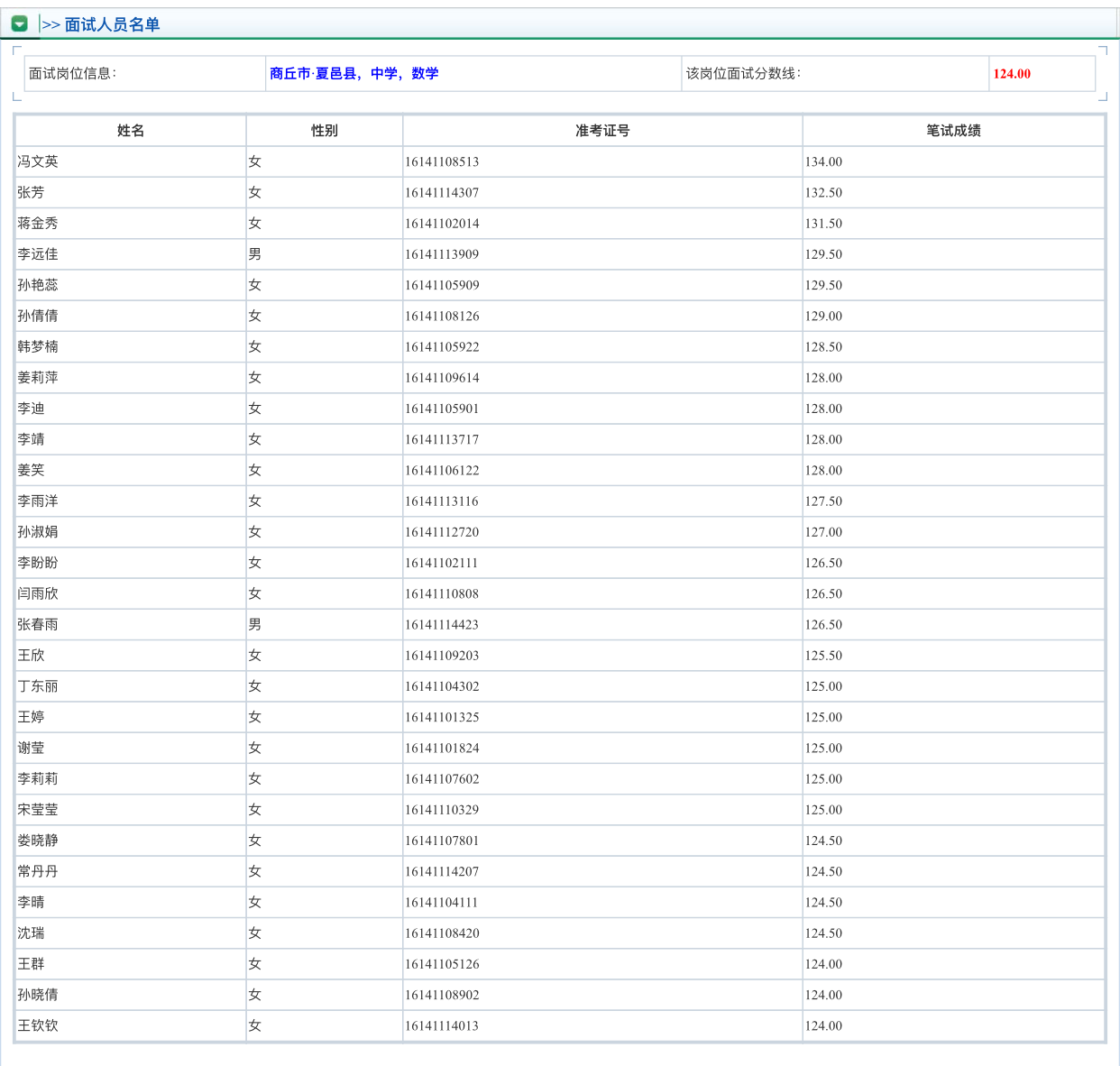Click exam number 16141104302 for 丁东丽
The image size is (1120, 1066).
(x=442, y=686)
